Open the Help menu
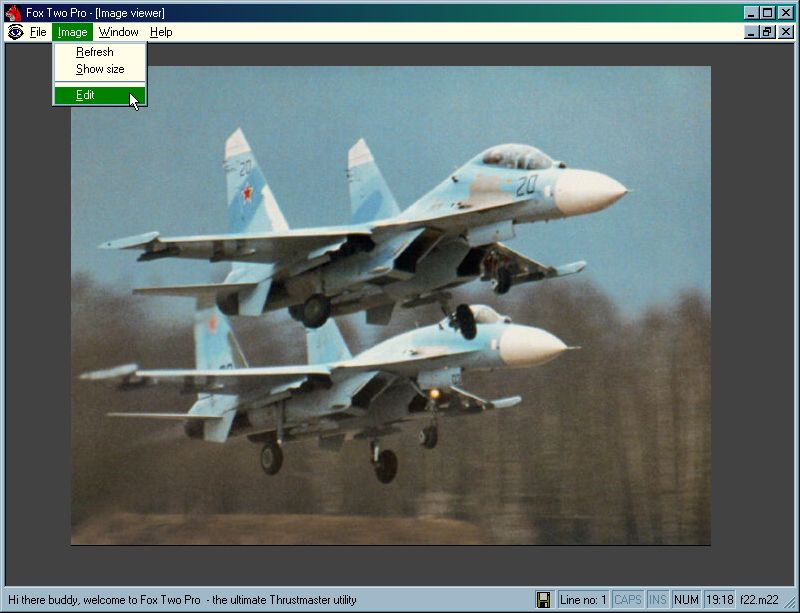This screenshot has height=613, width=800. coord(161,32)
